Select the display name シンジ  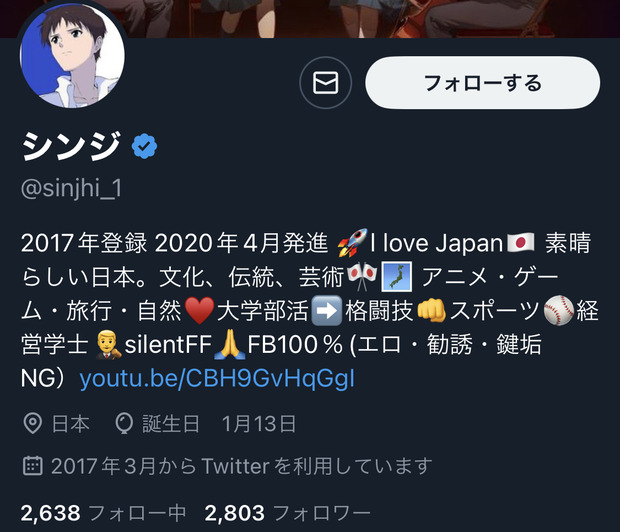tap(71, 146)
